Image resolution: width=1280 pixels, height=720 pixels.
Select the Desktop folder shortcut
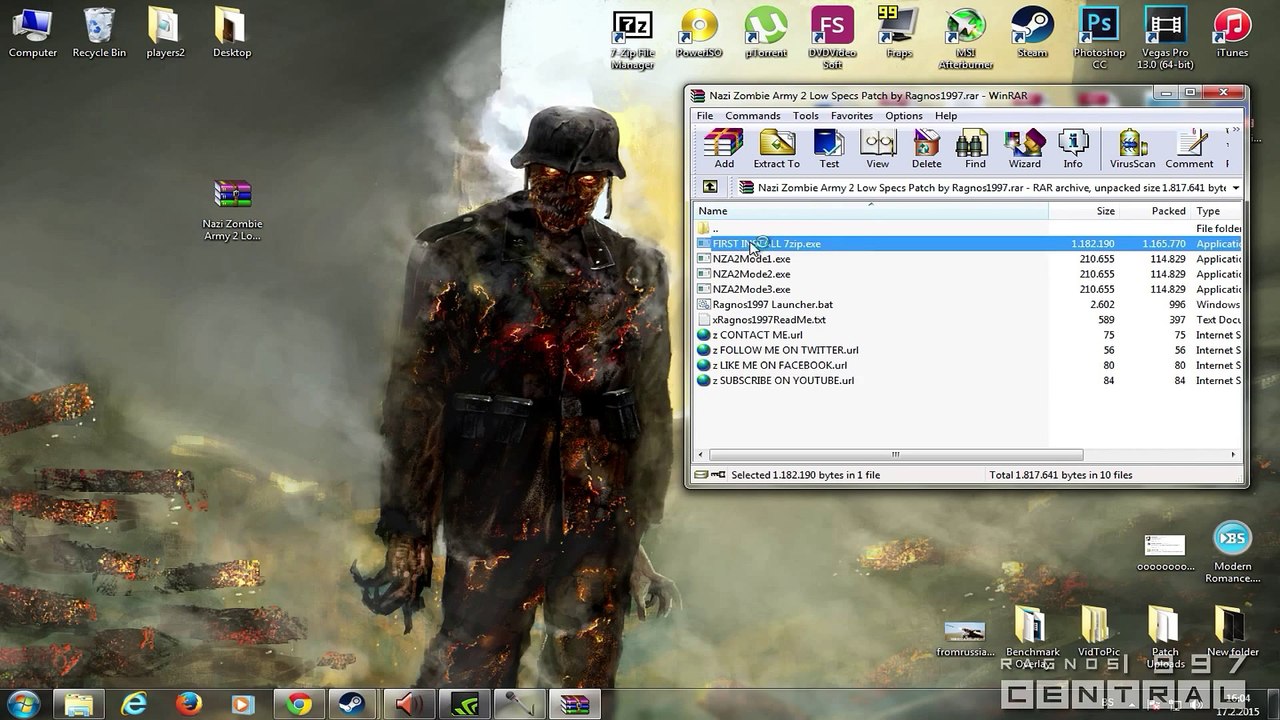[231, 33]
